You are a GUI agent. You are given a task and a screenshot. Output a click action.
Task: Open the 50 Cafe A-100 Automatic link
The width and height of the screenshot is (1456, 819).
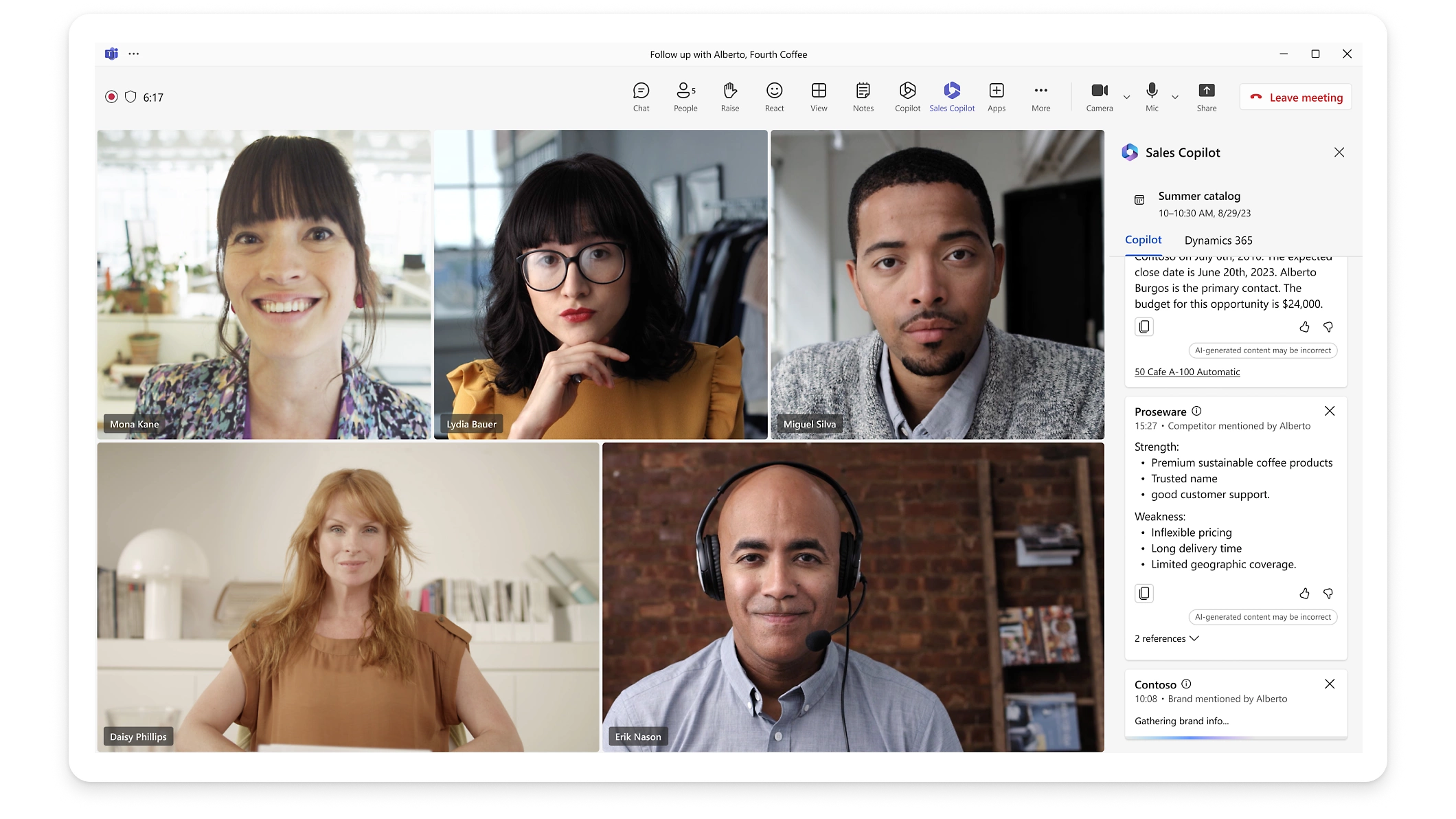click(x=1187, y=372)
